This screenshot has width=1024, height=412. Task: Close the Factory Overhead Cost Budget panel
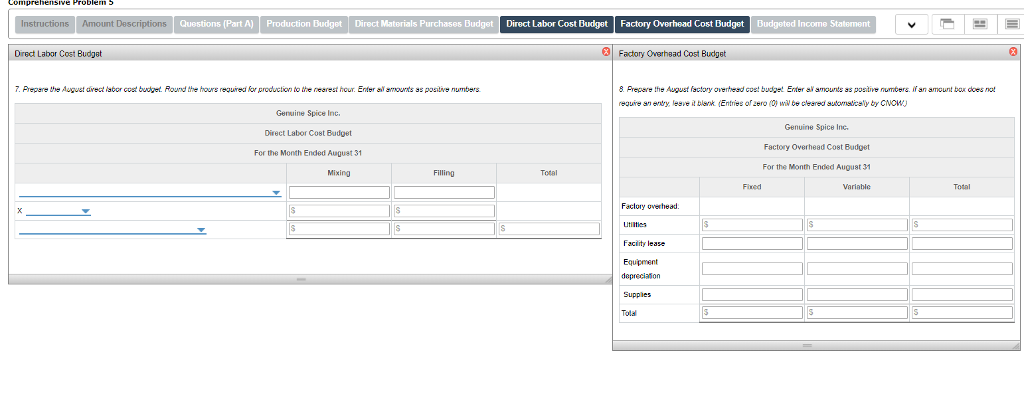coord(1013,52)
